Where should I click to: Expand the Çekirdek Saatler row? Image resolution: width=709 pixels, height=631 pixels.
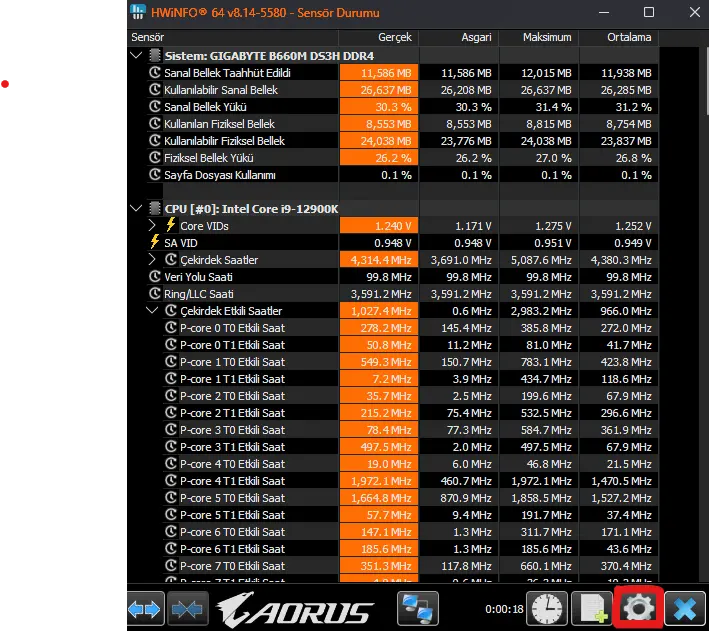(x=152, y=259)
